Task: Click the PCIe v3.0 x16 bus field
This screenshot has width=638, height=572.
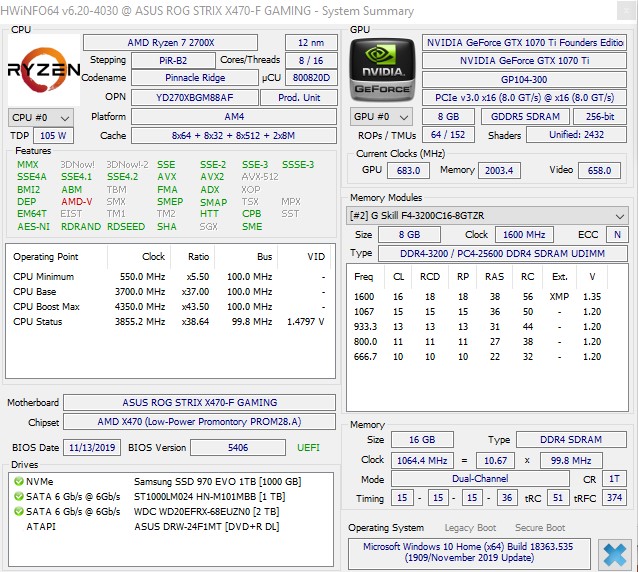Action: 524,98
